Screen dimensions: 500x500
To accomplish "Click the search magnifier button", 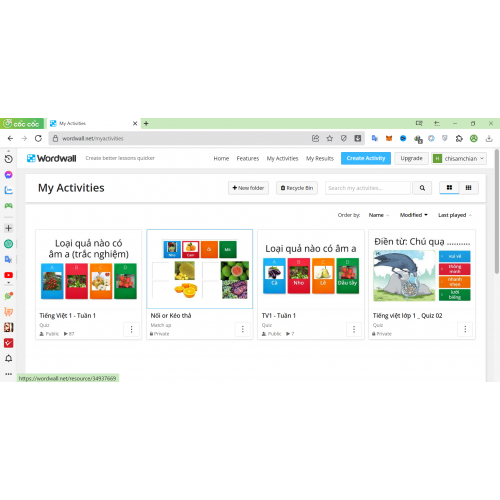I will [422, 188].
